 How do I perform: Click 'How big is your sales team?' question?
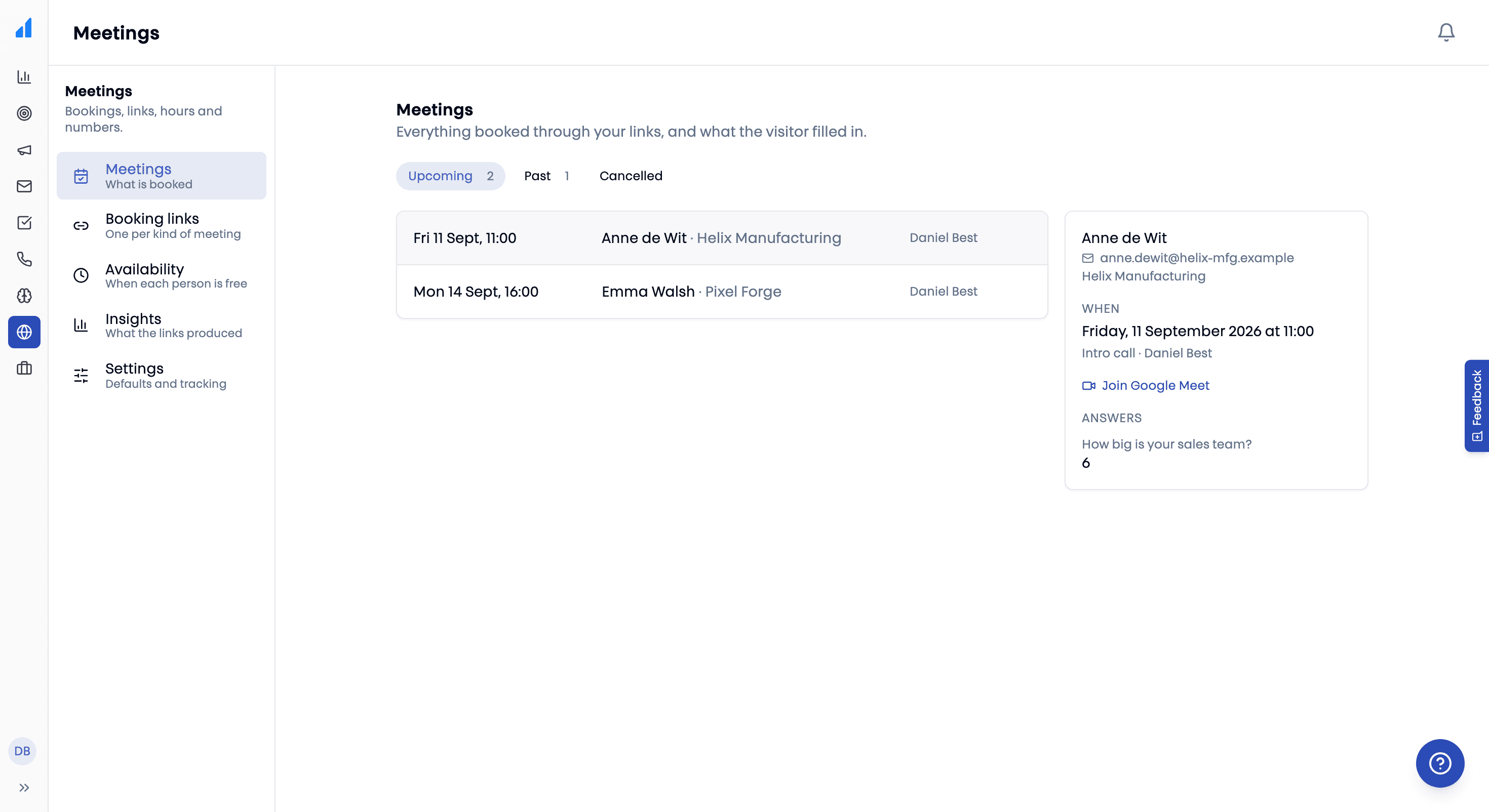click(1166, 444)
